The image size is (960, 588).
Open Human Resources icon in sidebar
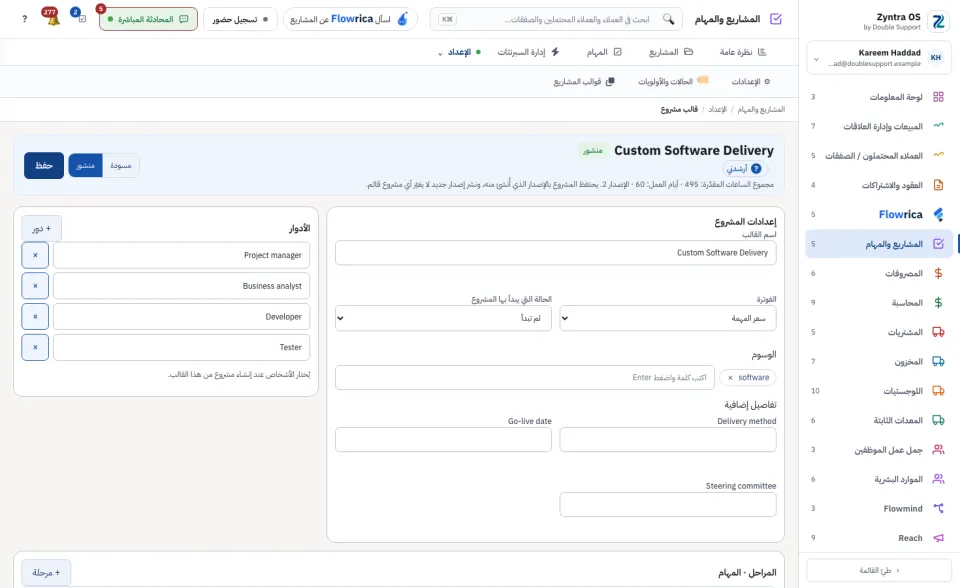pyautogui.click(x=938, y=479)
